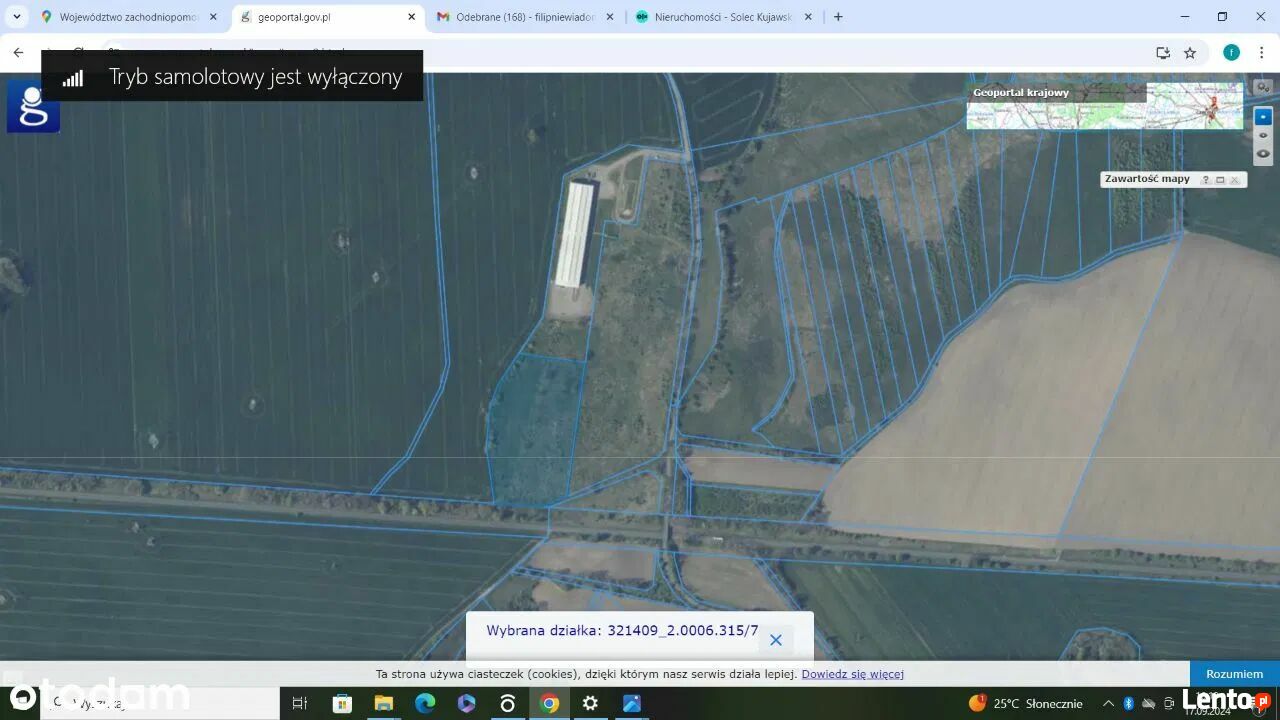This screenshot has height=720, width=1280.
Task: Open a new browser tab
Action: pyautogui.click(x=838, y=17)
